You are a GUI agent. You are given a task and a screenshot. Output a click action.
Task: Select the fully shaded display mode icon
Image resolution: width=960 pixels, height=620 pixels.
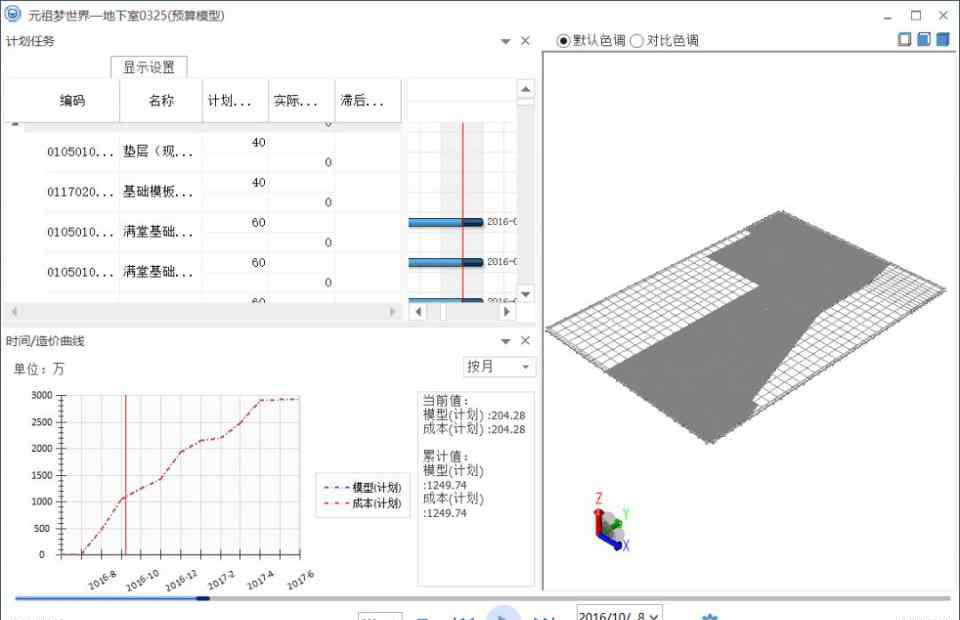coord(943,40)
